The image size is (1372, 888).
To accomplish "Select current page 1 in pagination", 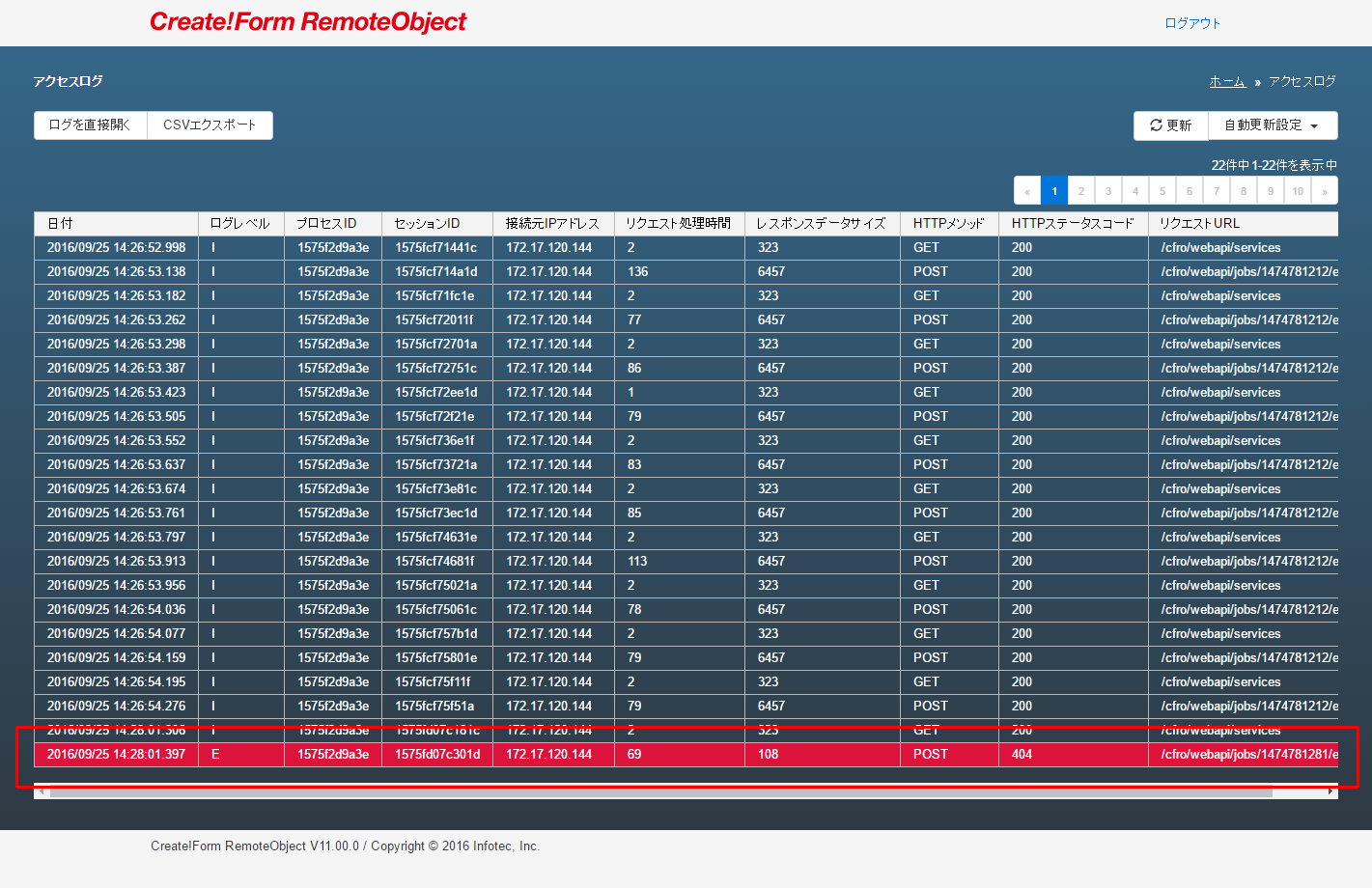I will click(x=1054, y=191).
